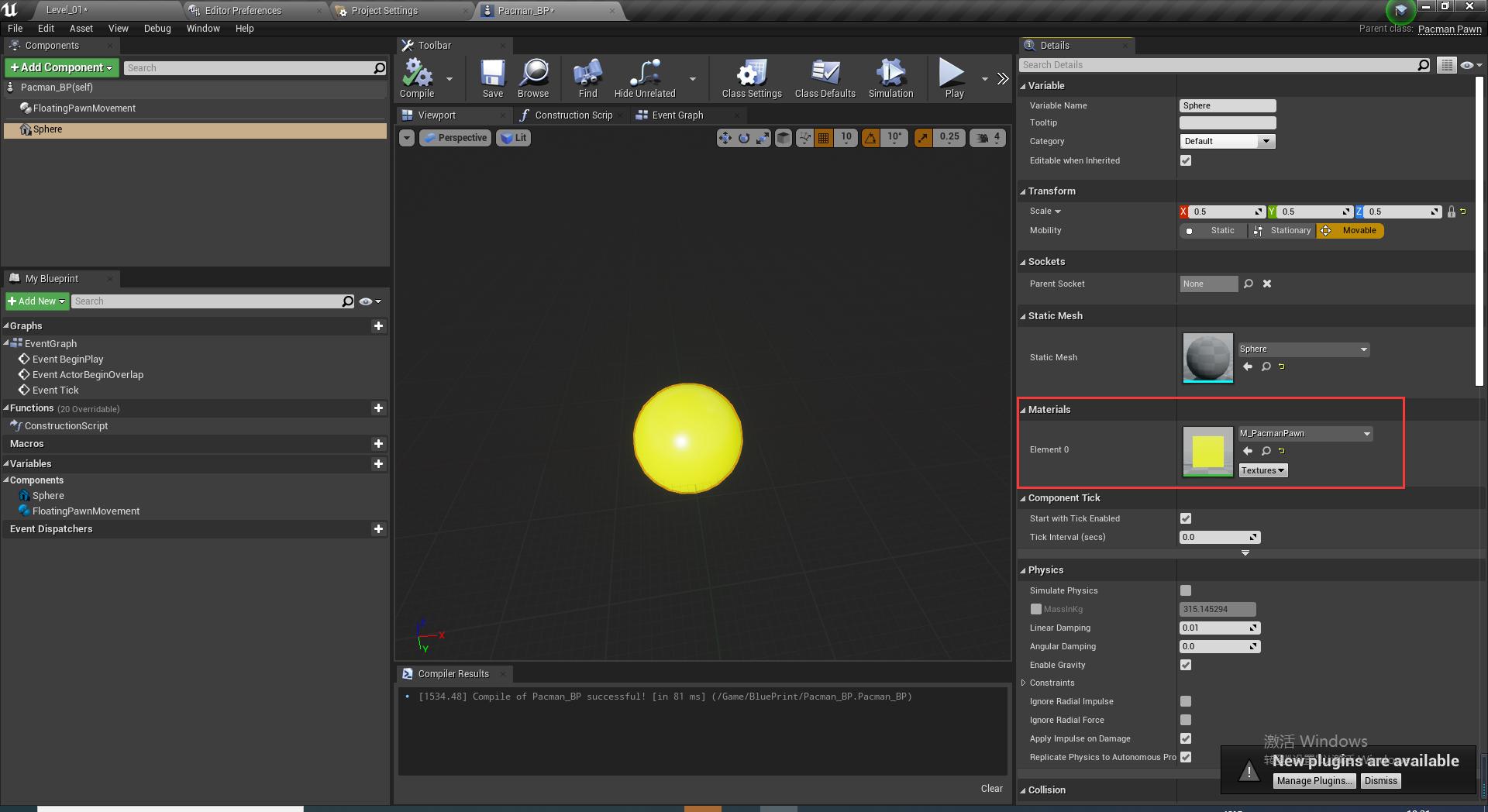
Task: Open the Window menu
Action: click(x=203, y=29)
